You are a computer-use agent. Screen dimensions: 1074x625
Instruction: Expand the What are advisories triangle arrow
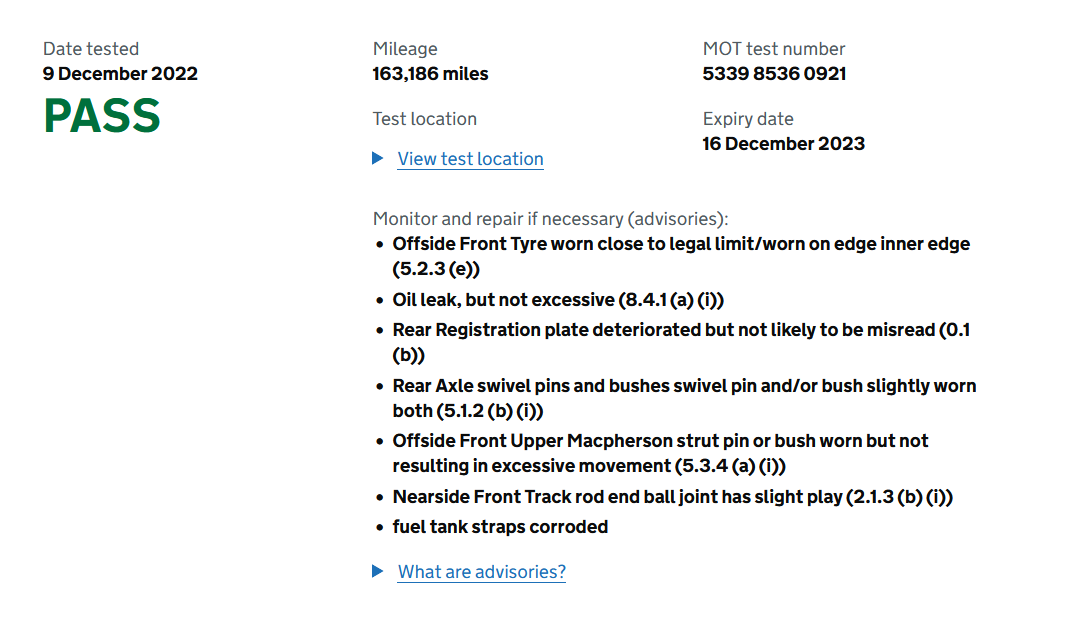point(377,571)
